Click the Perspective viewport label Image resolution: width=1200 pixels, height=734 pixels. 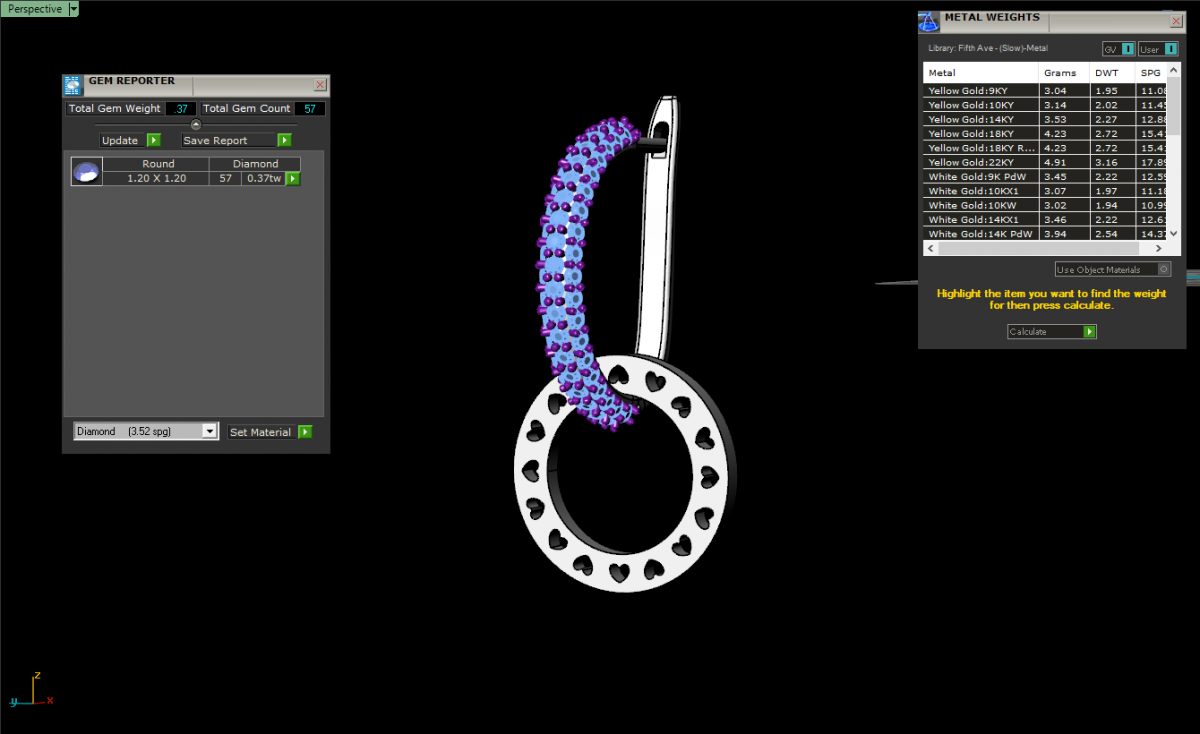34,9
